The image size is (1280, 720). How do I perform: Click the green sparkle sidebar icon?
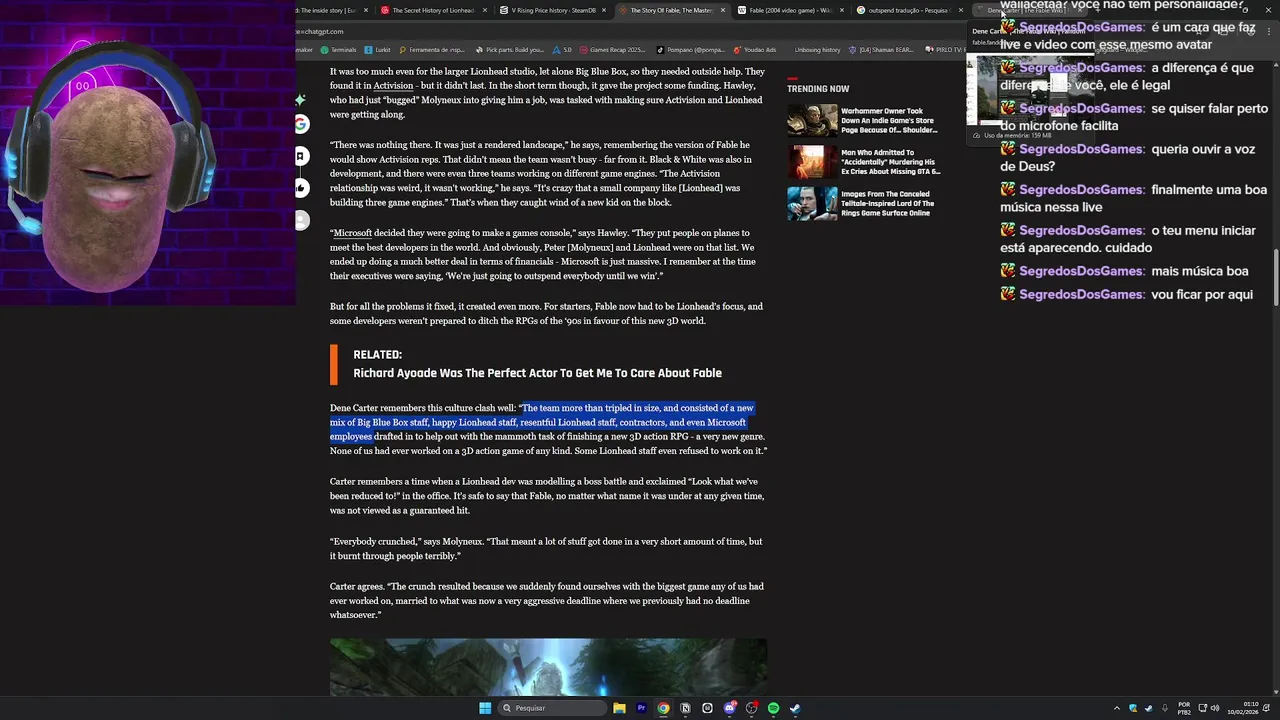(301, 100)
